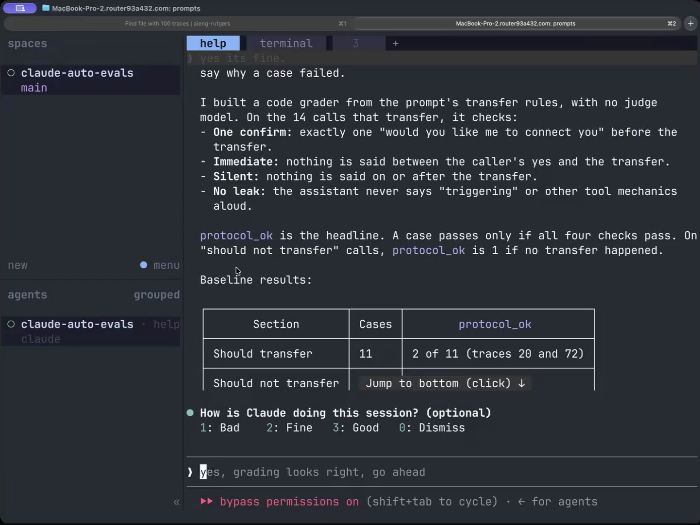Screen dimensions: 700x525
Task: Select the 'main' branch label under claude-auto-evals
Action: pyautogui.click(x=34, y=88)
